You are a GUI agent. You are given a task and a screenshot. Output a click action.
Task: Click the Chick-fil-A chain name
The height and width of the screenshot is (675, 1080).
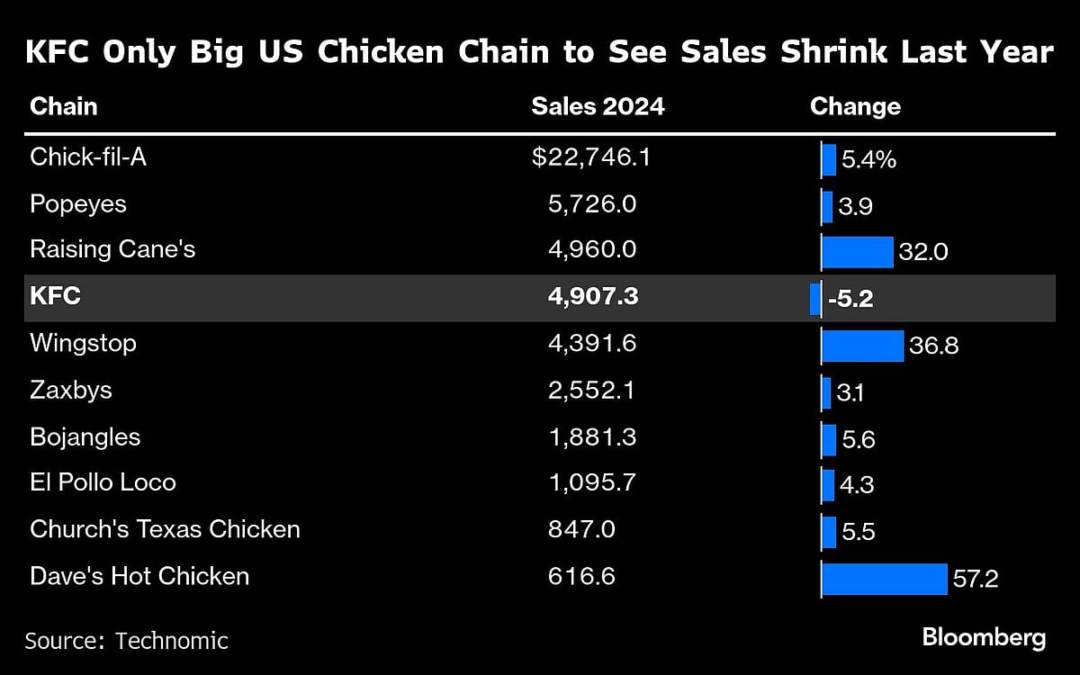pyautogui.click(x=88, y=157)
